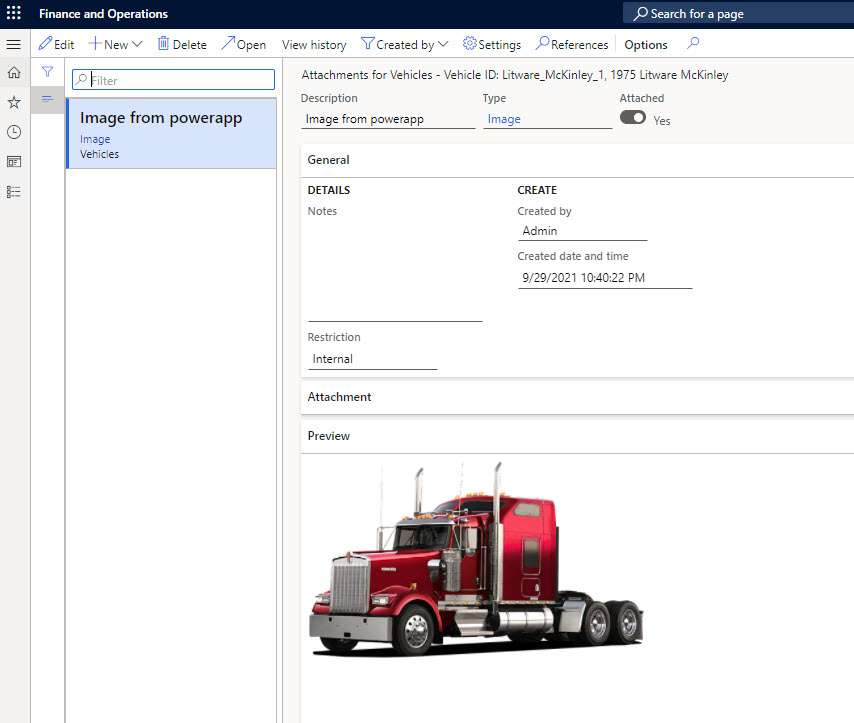Click the Filter input field
Screen dimensions: 854x723
180,80
